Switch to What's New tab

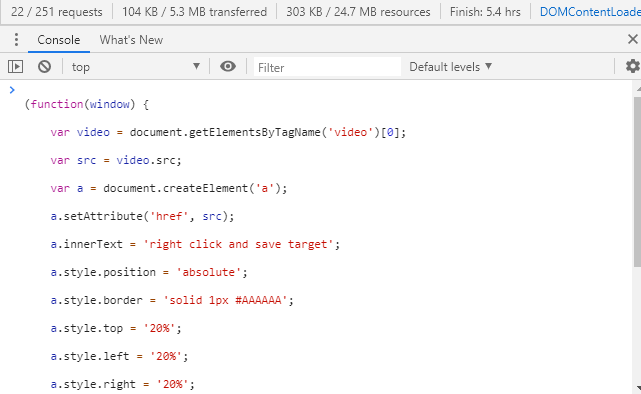pos(131,40)
